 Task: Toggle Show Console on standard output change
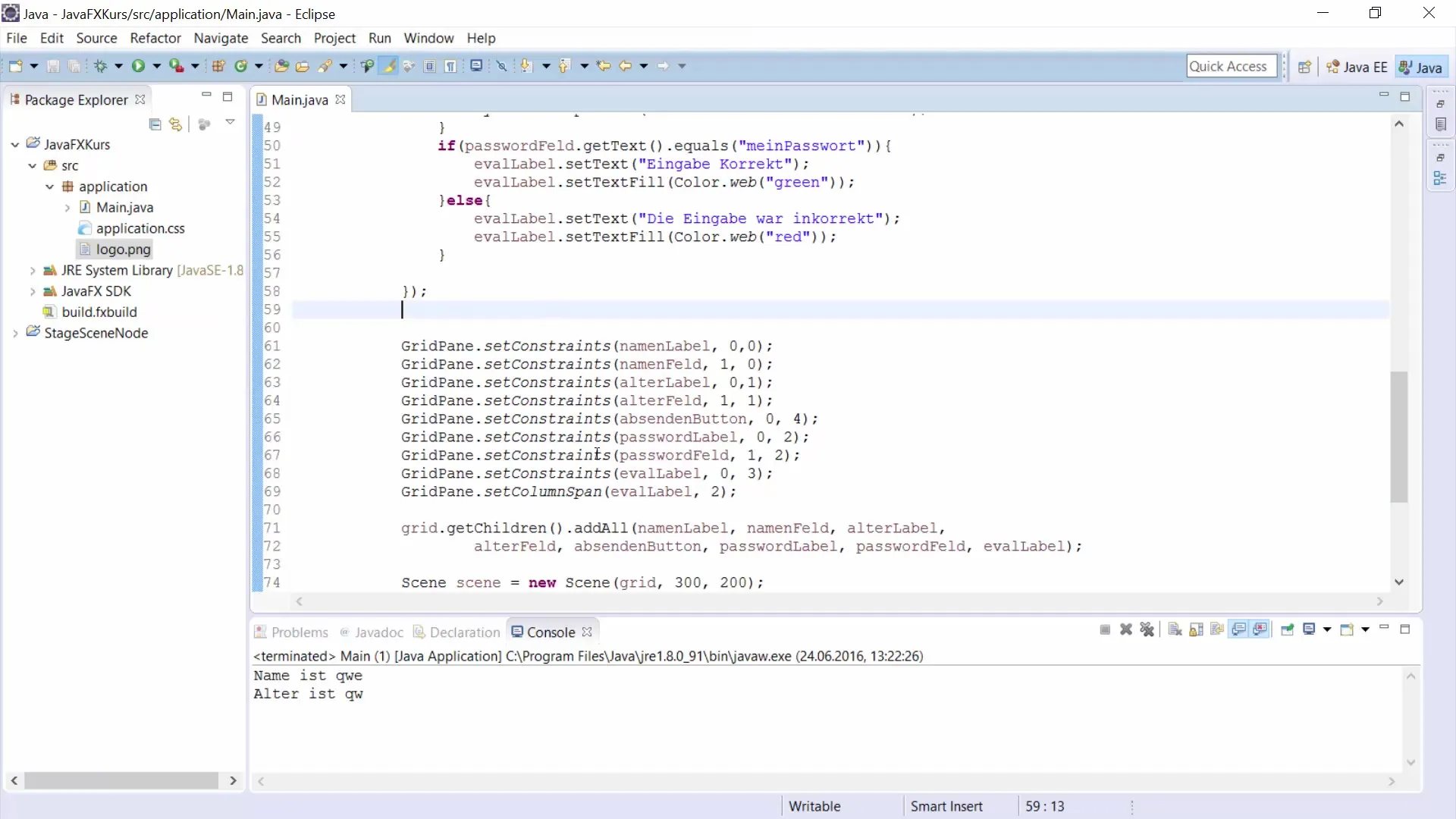click(x=1239, y=629)
